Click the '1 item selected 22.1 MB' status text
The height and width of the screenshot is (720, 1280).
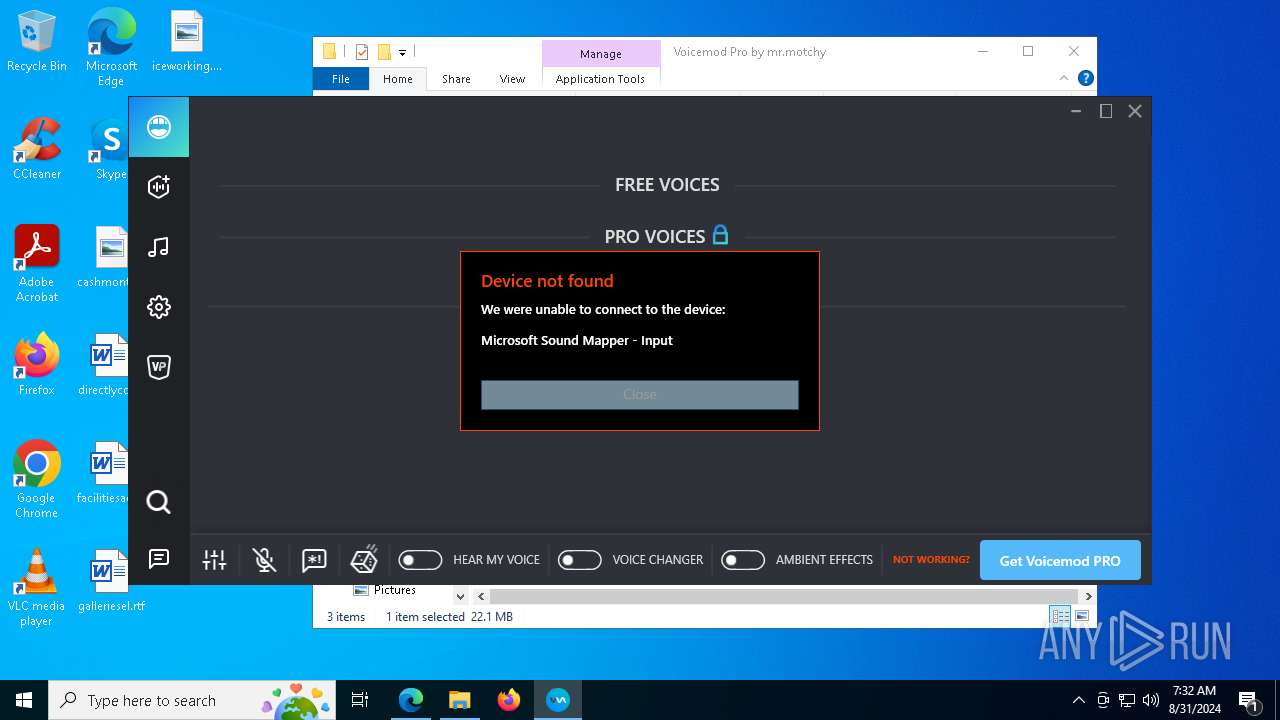(x=449, y=617)
